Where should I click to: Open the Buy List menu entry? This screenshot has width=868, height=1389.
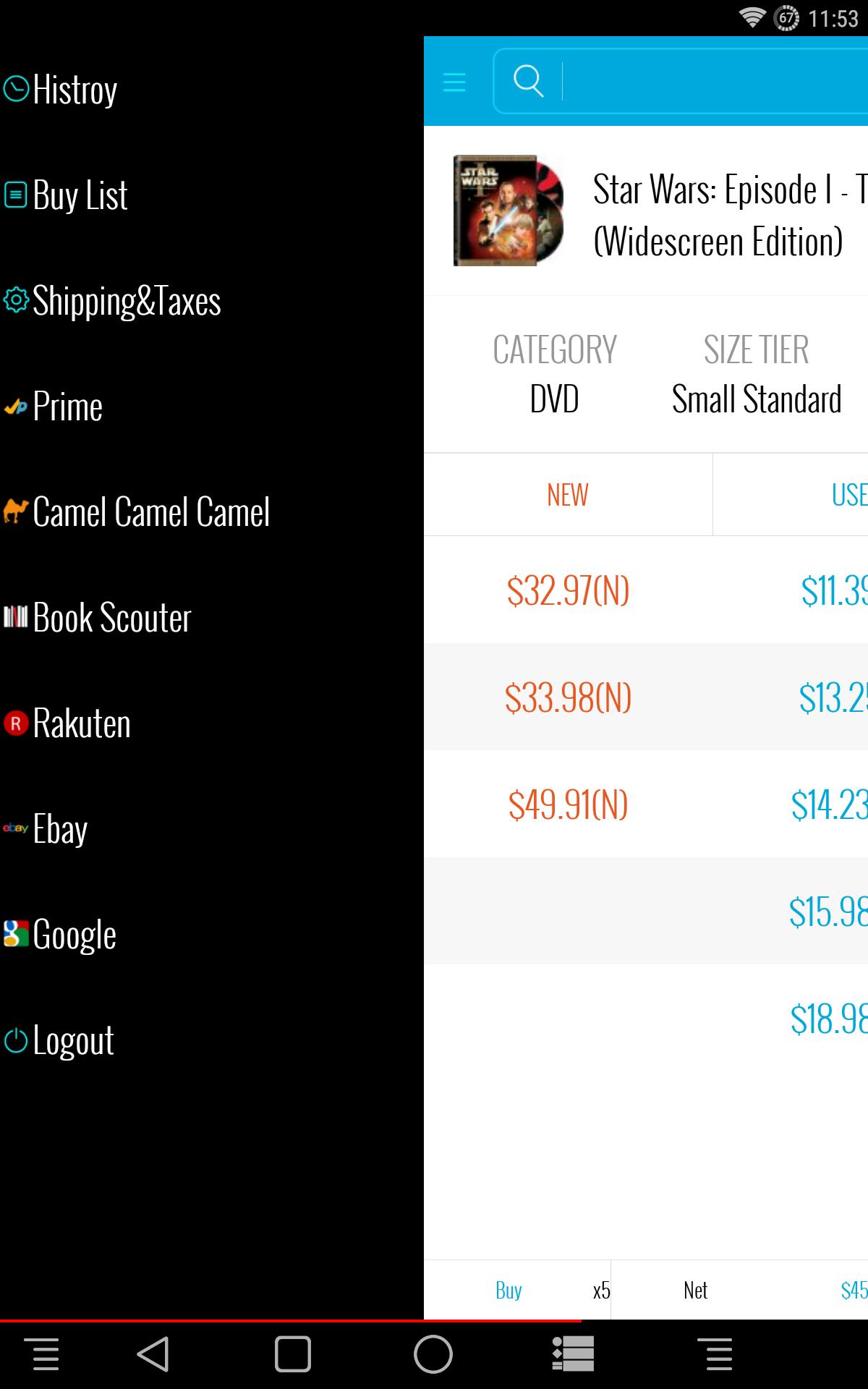(x=80, y=195)
